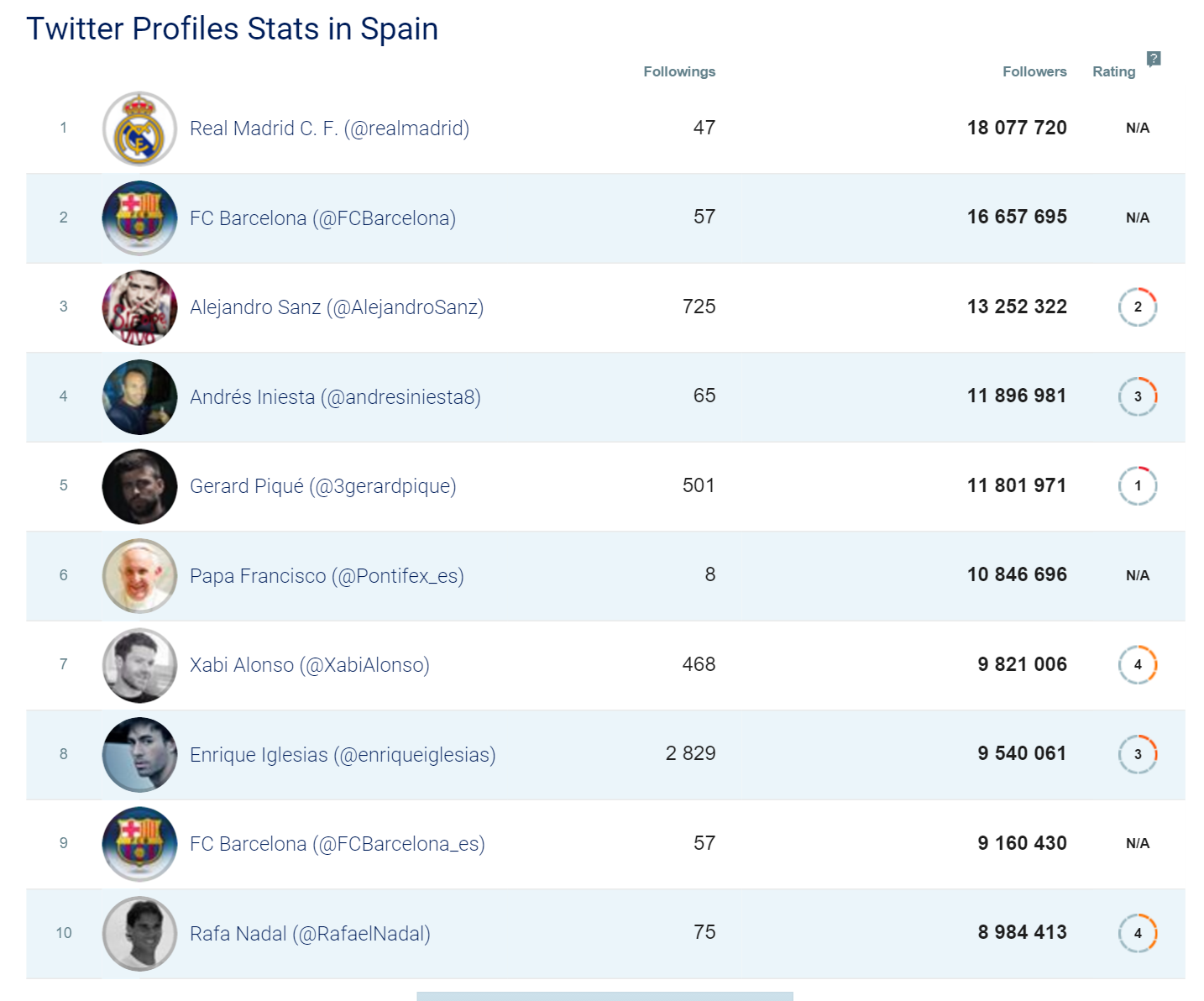The width and height of the screenshot is (1204, 1001).
Task: Click the Twitter Profiles Stats in Spain heading
Action: pos(232,29)
